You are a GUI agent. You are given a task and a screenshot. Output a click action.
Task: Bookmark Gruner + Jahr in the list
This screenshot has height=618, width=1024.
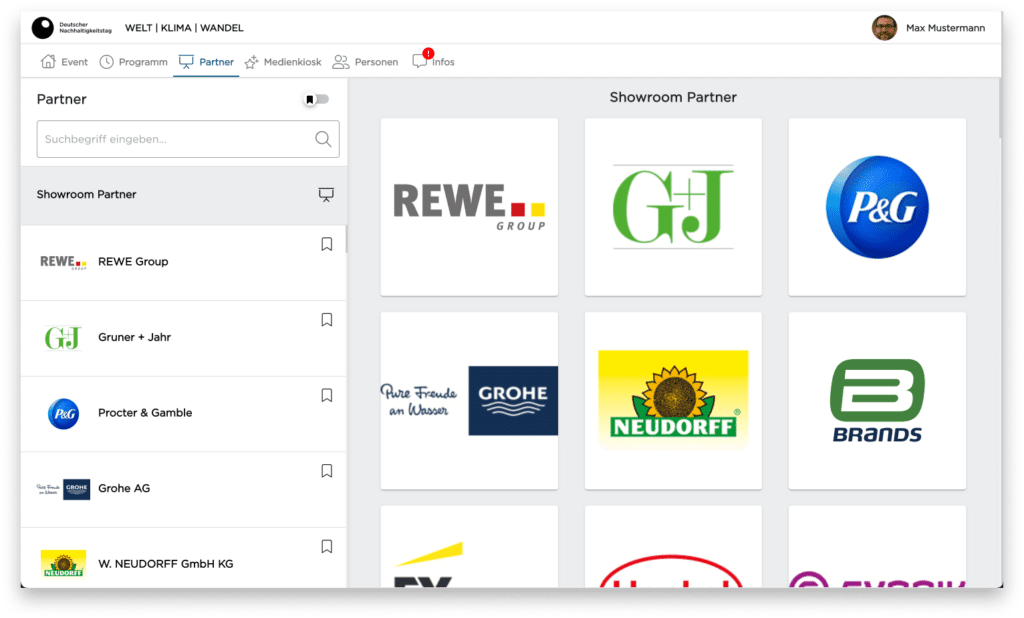click(x=326, y=319)
